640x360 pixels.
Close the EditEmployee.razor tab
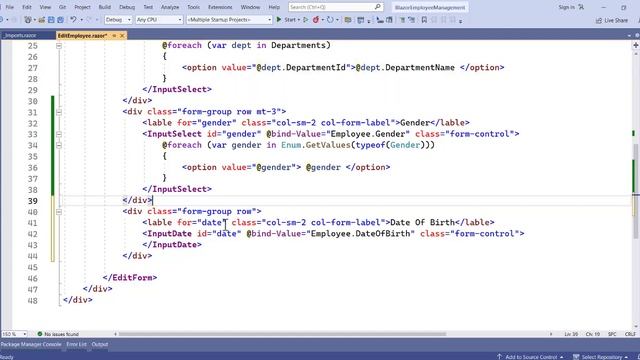point(122,36)
